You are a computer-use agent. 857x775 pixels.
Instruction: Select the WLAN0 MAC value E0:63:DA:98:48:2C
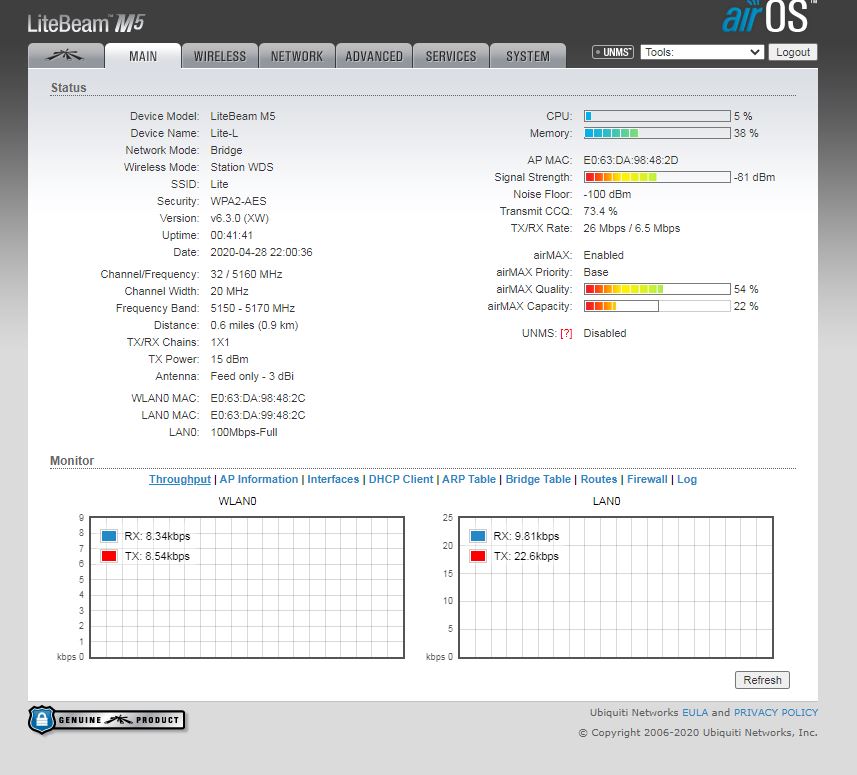257,398
